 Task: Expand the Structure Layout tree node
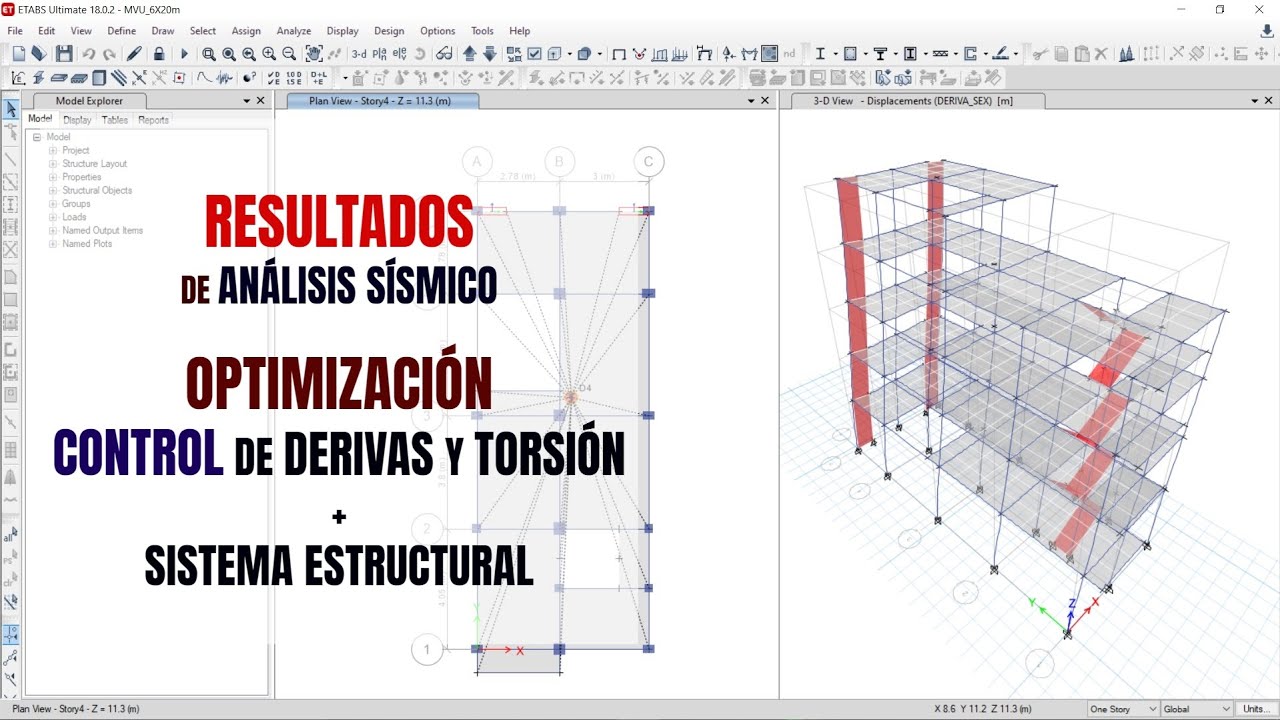point(53,164)
